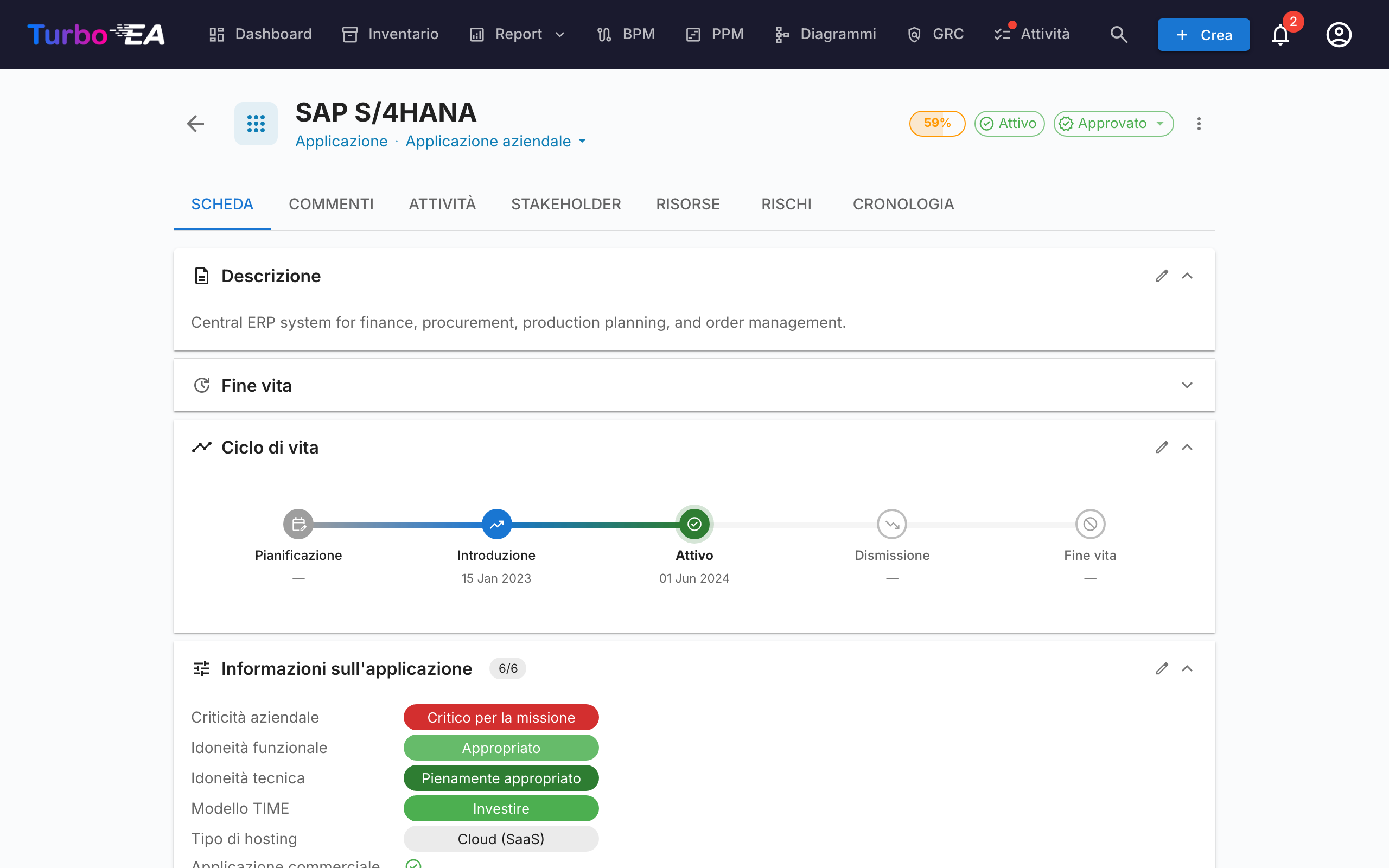Switch to the ATTIVITÀ tab
Screen dimensions: 1389x868
pyautogui.click(x=442, y=205)
